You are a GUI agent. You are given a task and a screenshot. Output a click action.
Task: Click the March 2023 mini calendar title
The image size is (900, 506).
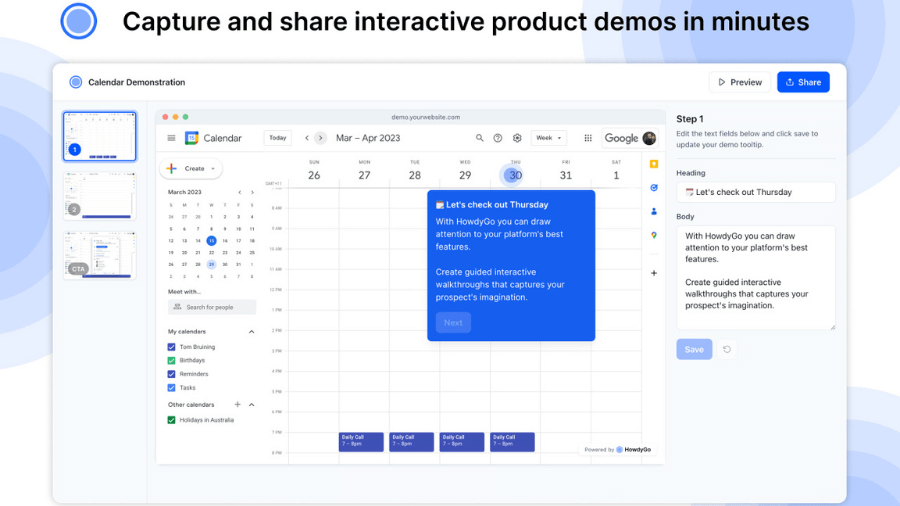(x=185, y=192)
